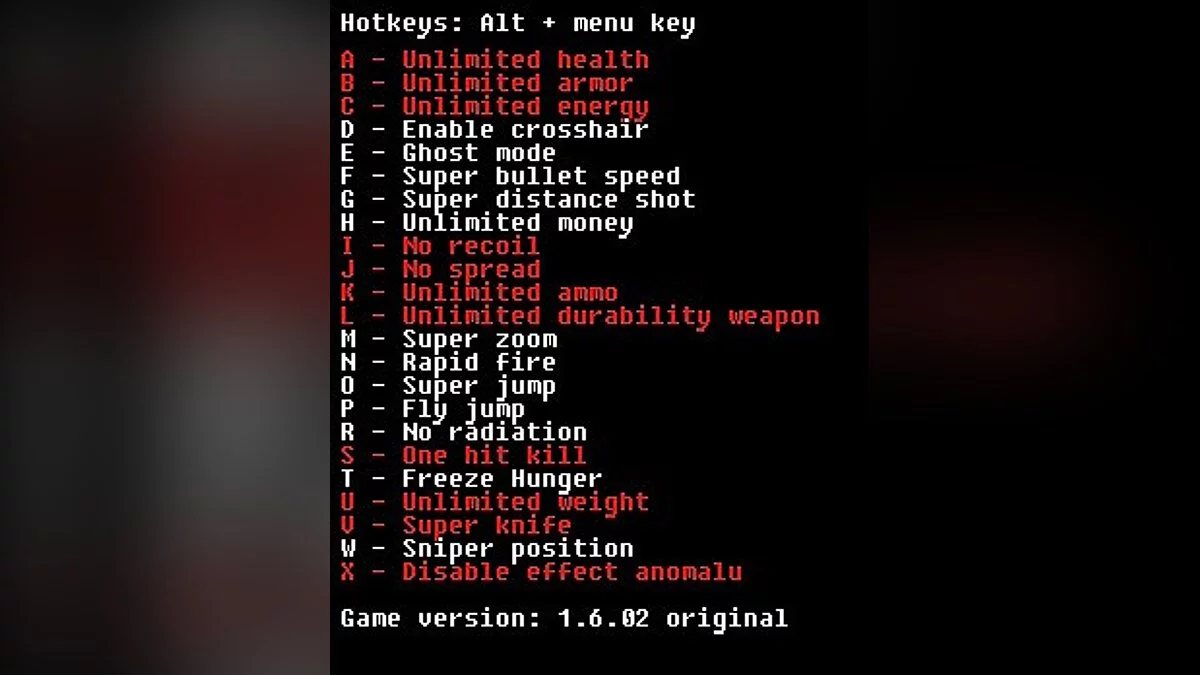1200x675 pixels.
Task: Click Super bullet speed option
Action: pos(510,176)
